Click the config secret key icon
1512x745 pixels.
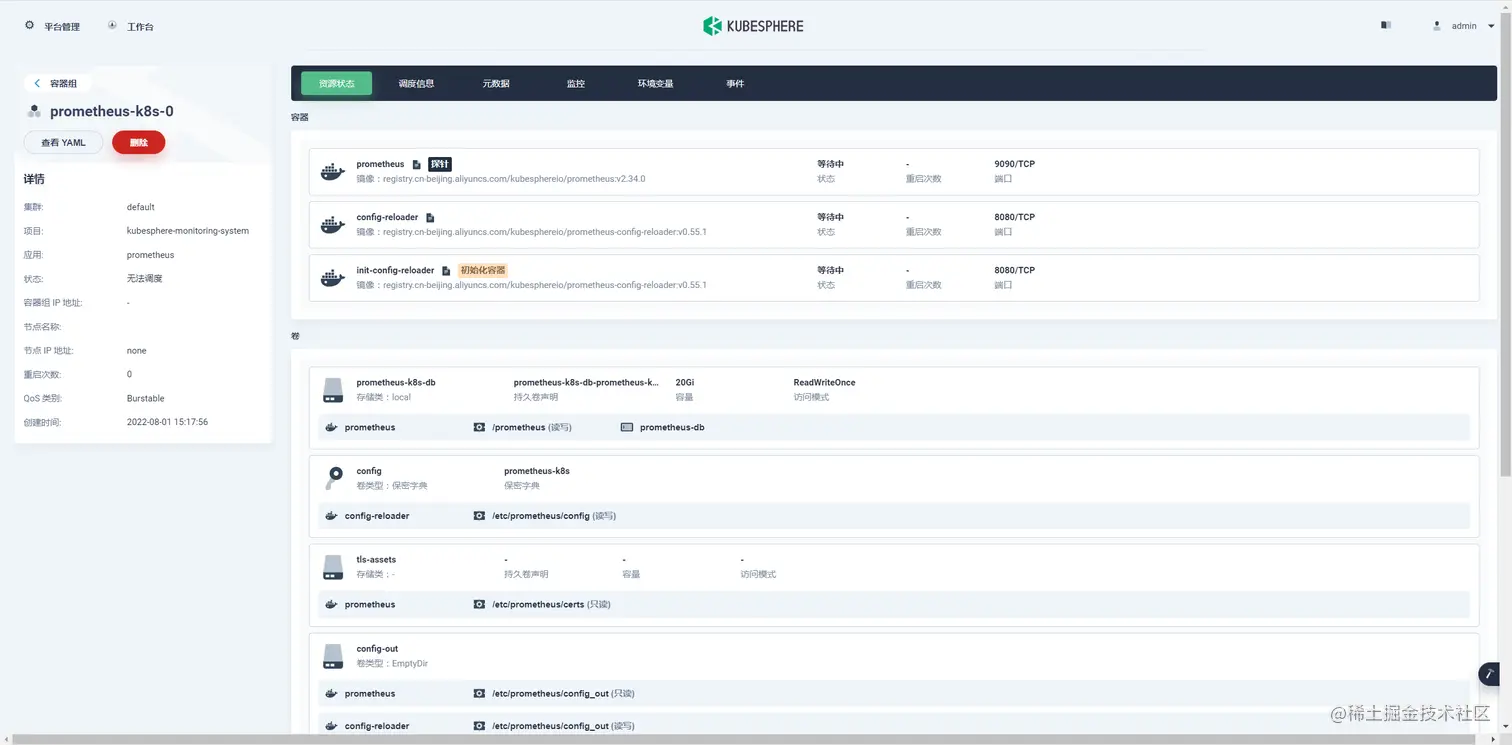click(333, 478)
